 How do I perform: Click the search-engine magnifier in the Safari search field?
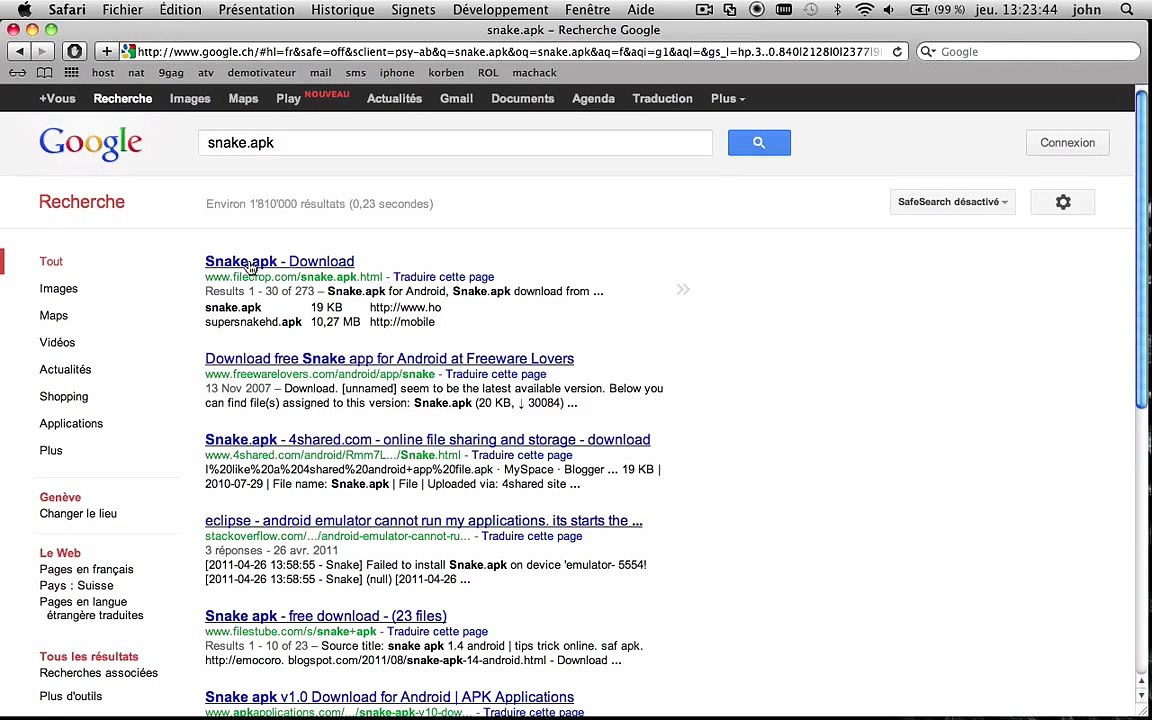928,51
